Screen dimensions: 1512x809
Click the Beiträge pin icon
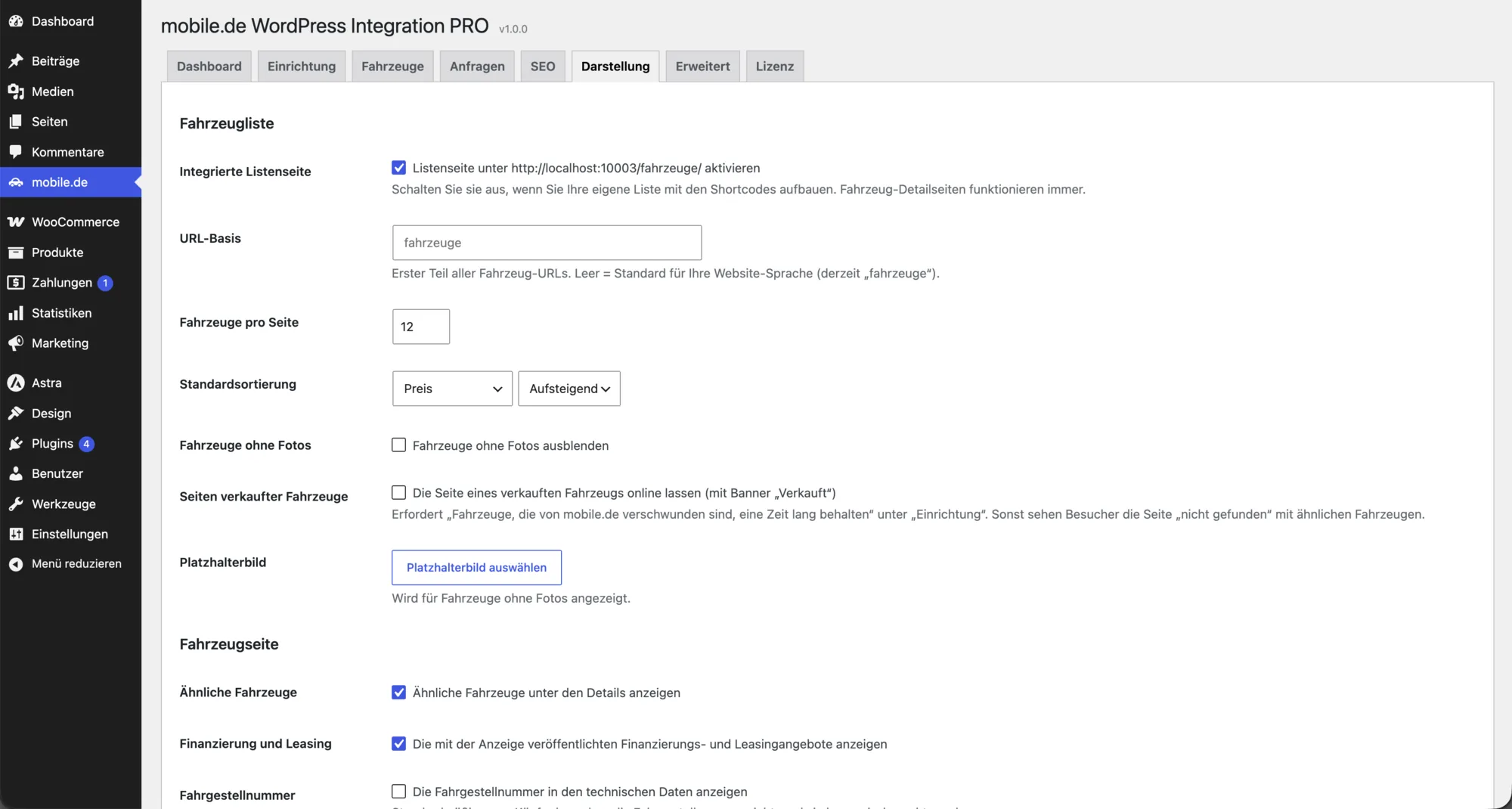point(16,61)
